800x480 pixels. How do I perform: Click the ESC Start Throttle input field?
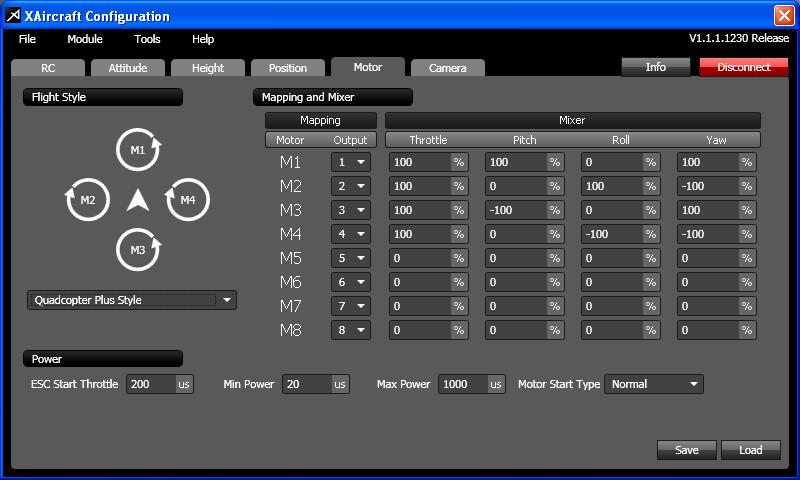160,384
